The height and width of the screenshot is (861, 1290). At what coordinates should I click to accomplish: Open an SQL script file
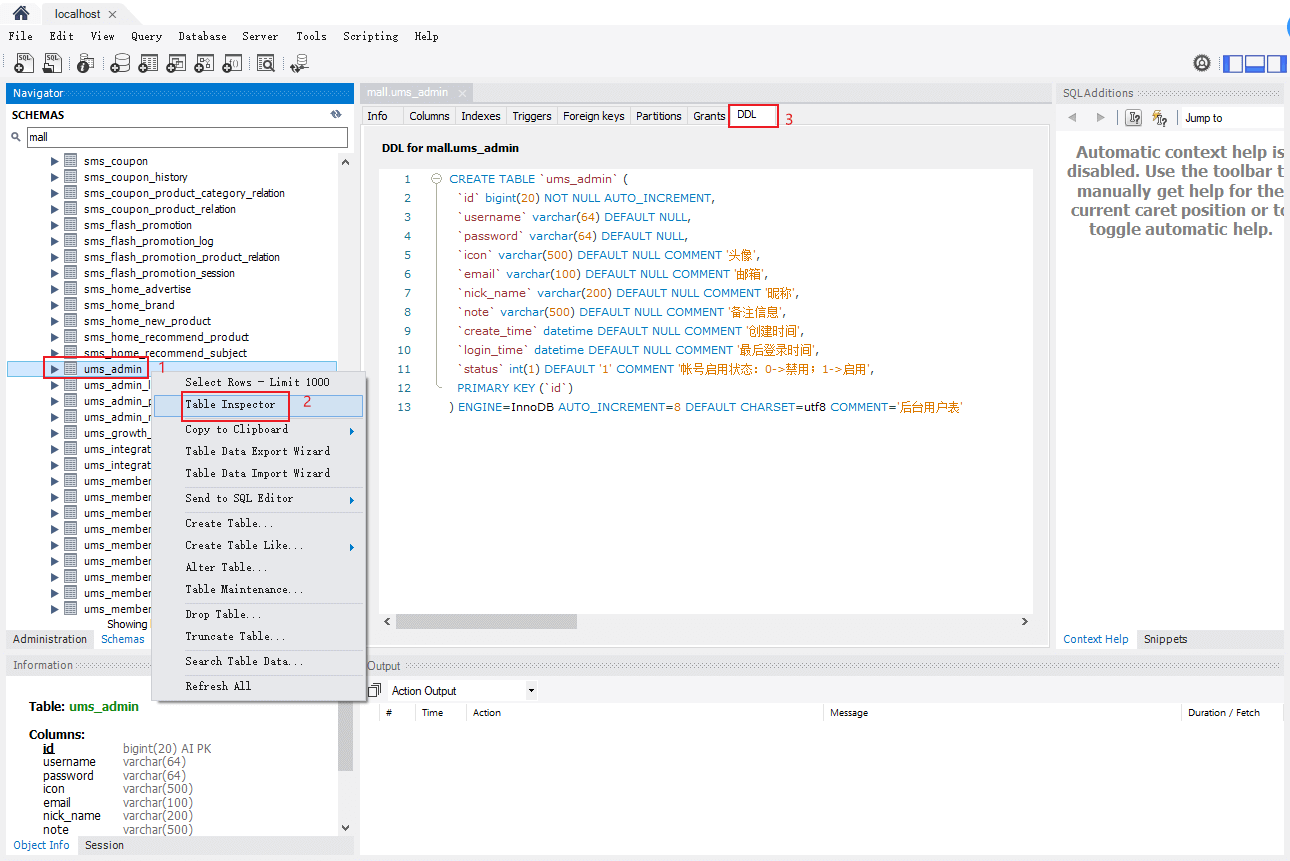pos(53,63)
